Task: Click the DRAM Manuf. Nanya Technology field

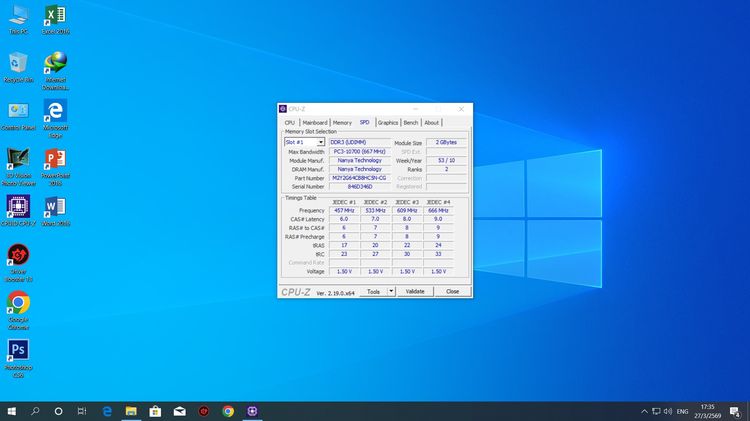Action: click(x=360, y=169)
